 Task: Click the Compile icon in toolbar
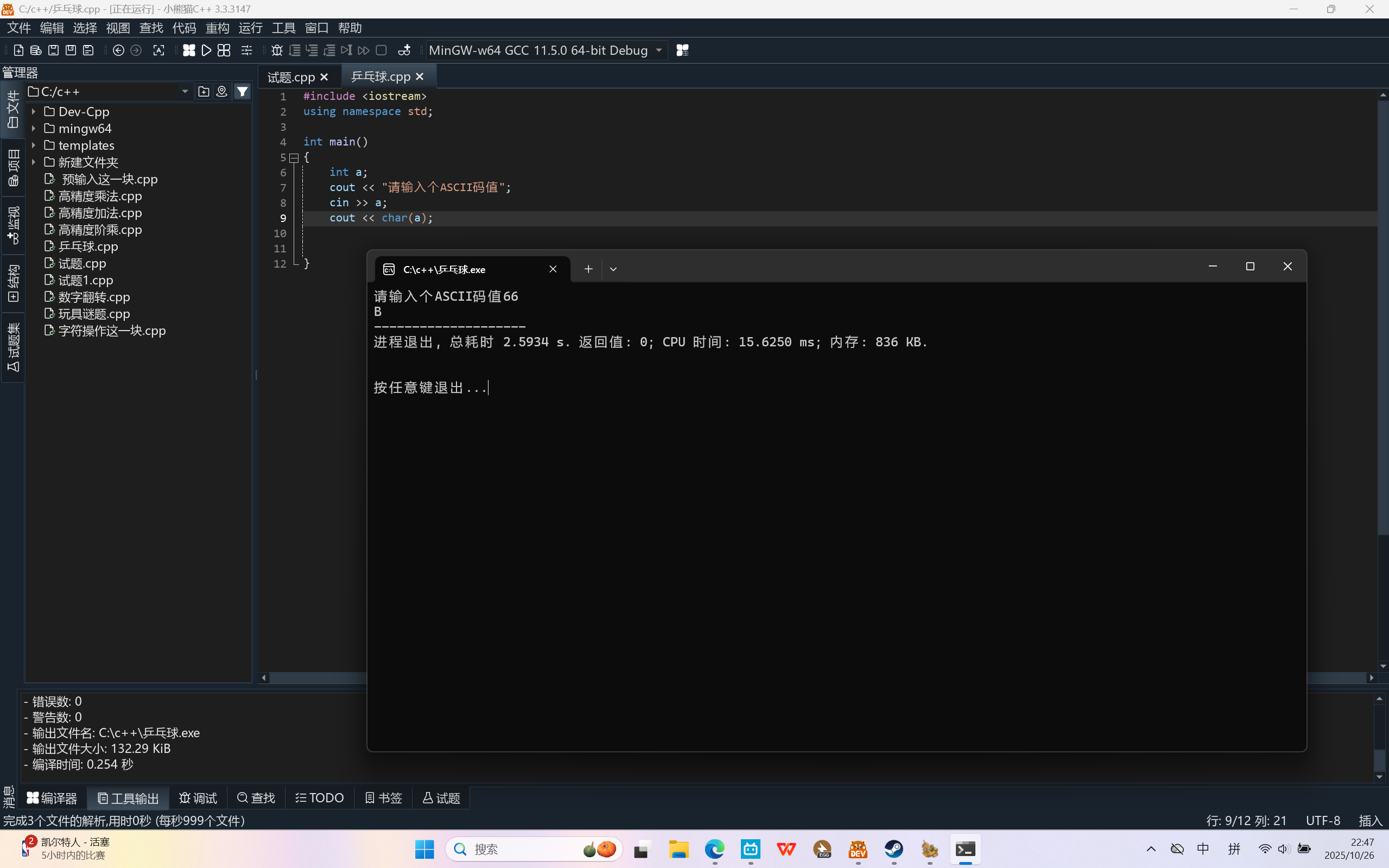[189, 50]
